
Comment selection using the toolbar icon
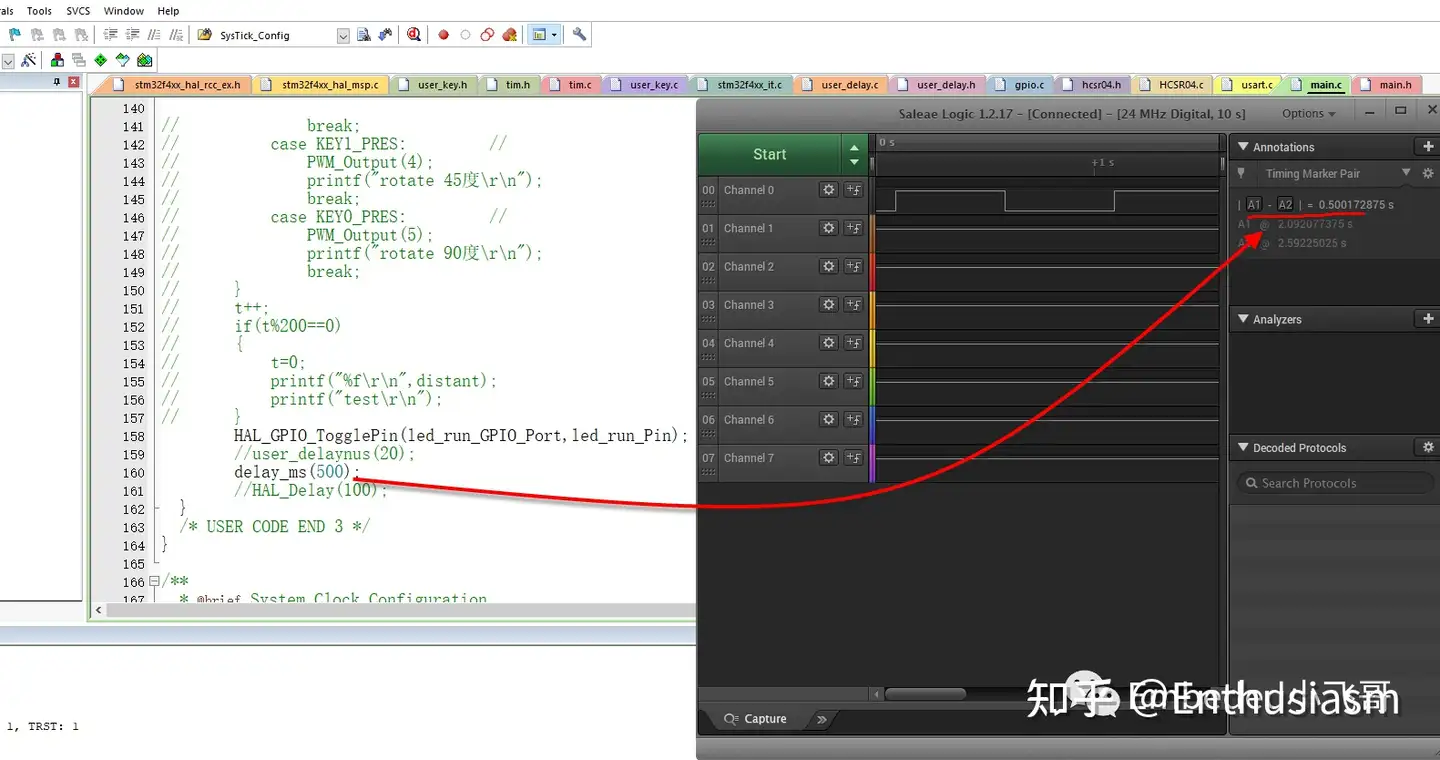(152, 35)
